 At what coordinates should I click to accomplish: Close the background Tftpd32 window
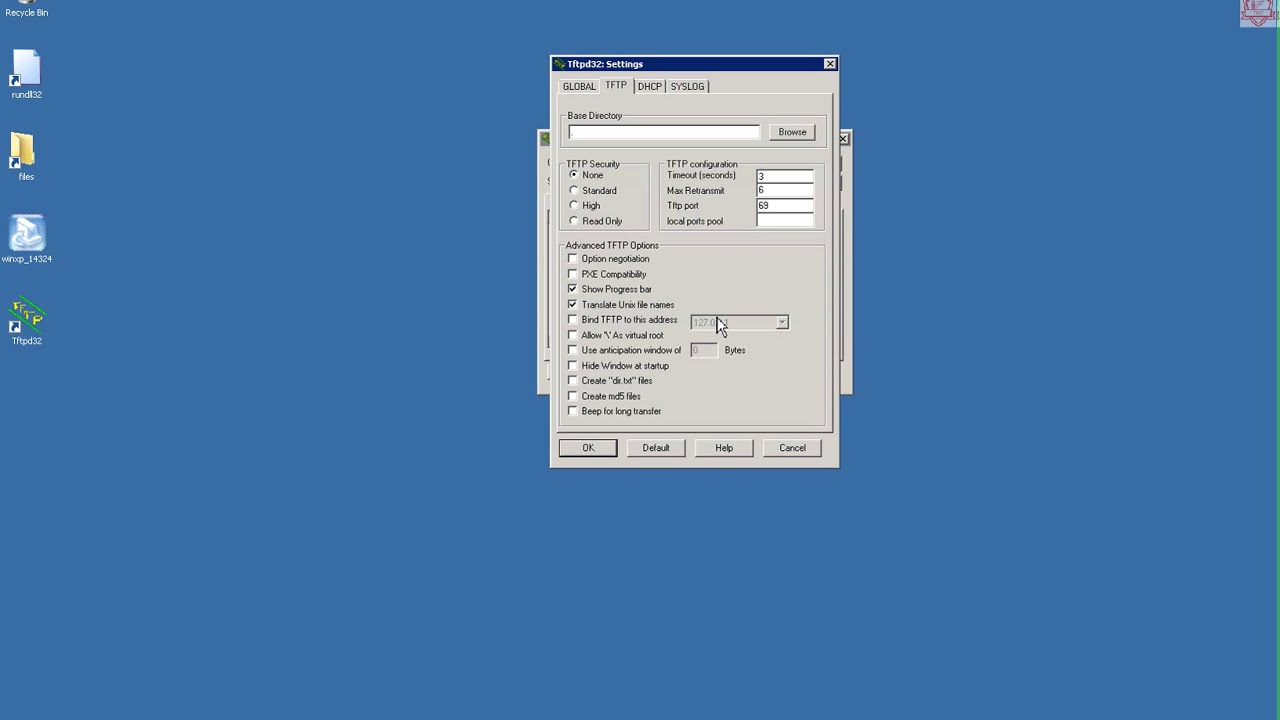point(844,138)
